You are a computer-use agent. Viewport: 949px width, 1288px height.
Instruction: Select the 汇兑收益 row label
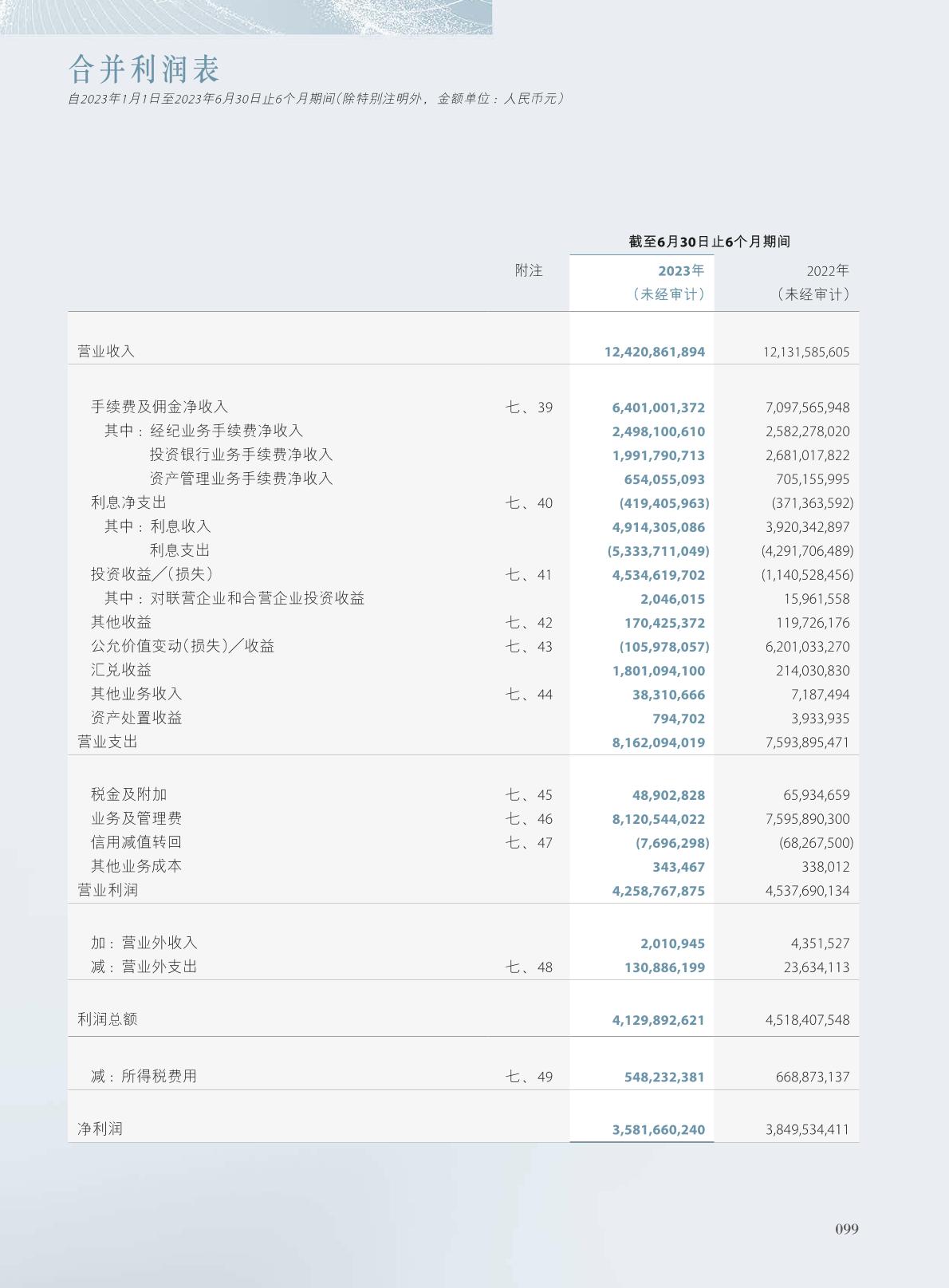[121, 671]
